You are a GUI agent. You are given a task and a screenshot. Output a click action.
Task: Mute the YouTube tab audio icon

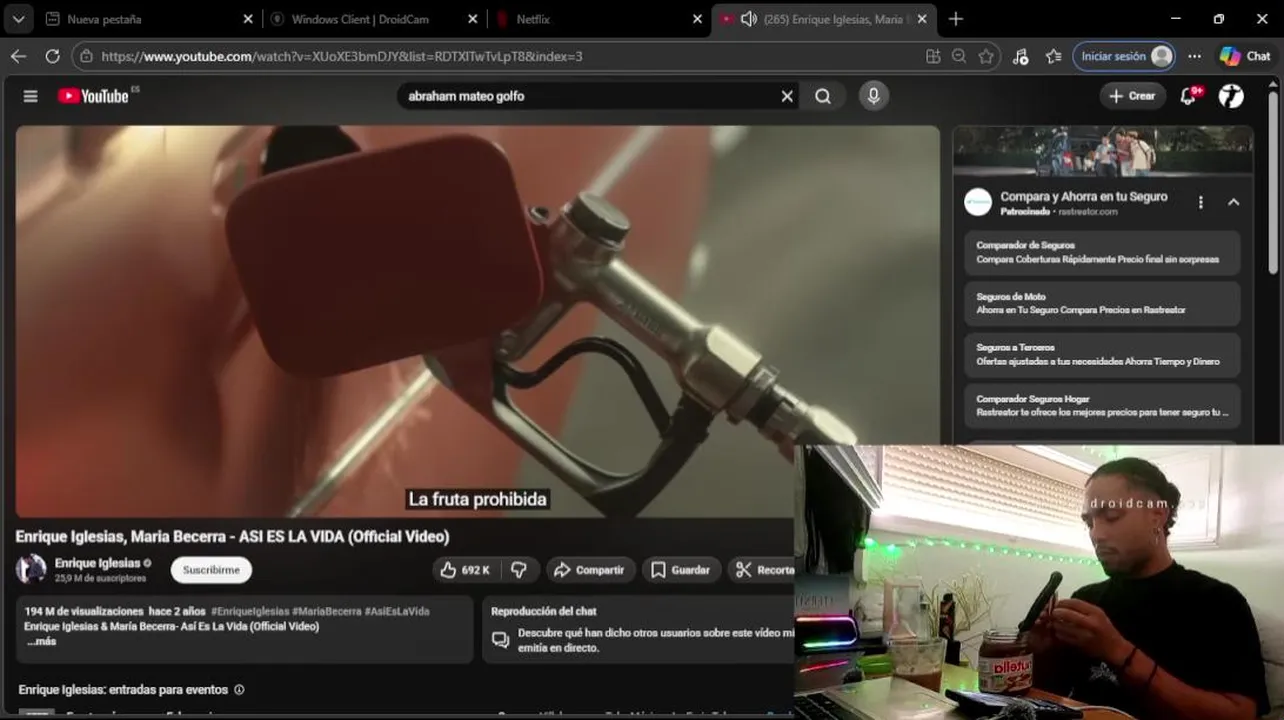pos(749,19)
